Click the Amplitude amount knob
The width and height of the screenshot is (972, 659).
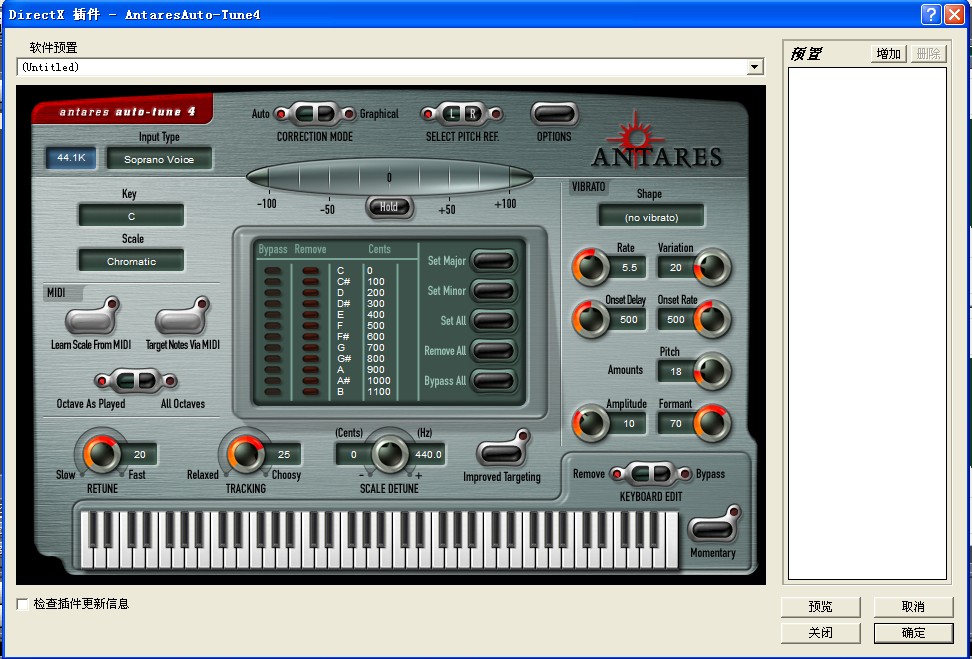coord(591,423)
